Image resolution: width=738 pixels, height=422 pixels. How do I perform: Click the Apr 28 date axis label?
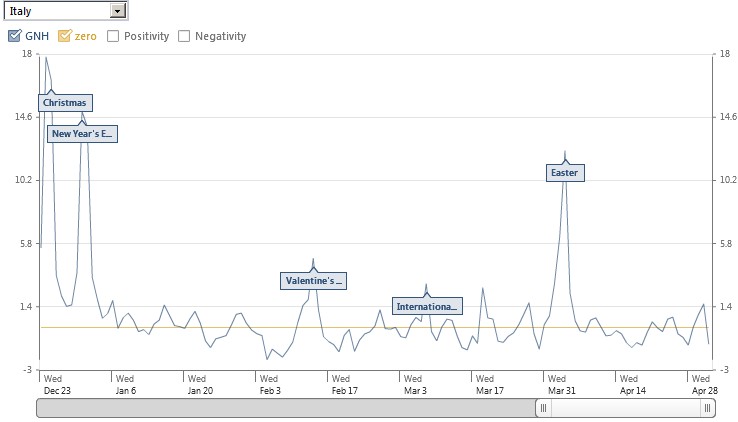coord(704,391)
